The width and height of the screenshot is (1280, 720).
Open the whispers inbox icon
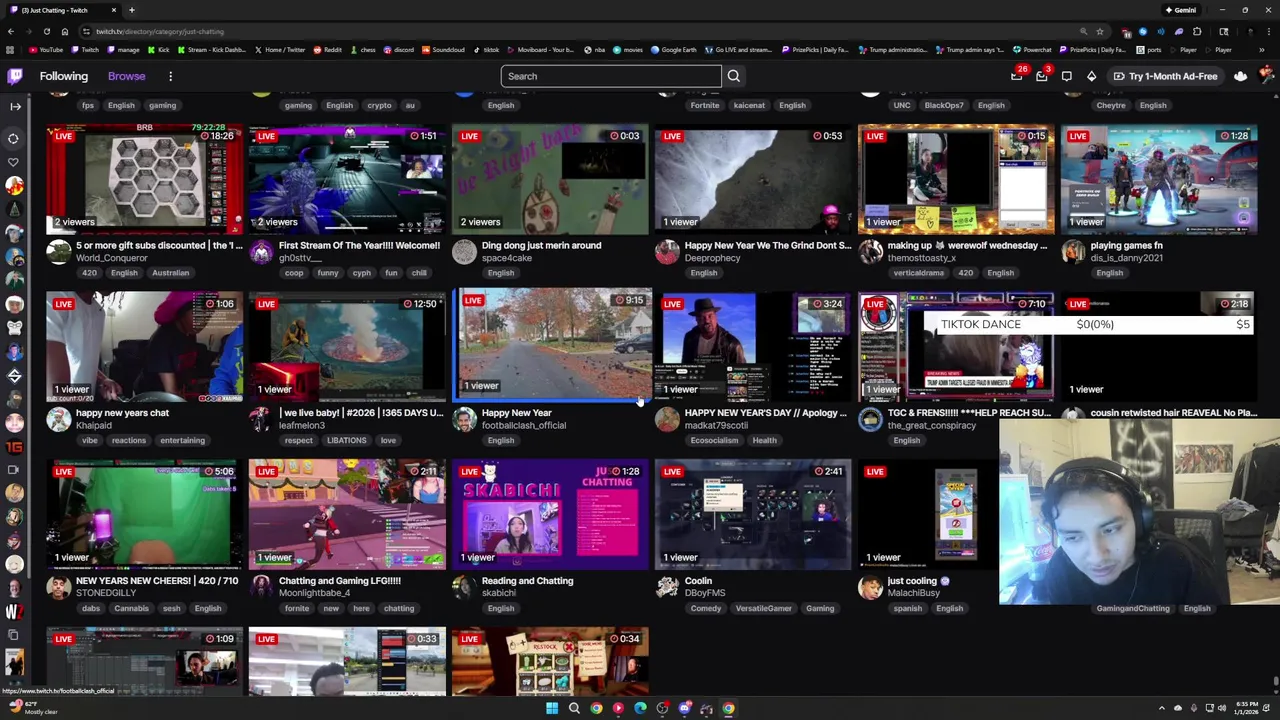coord(1042,76)
